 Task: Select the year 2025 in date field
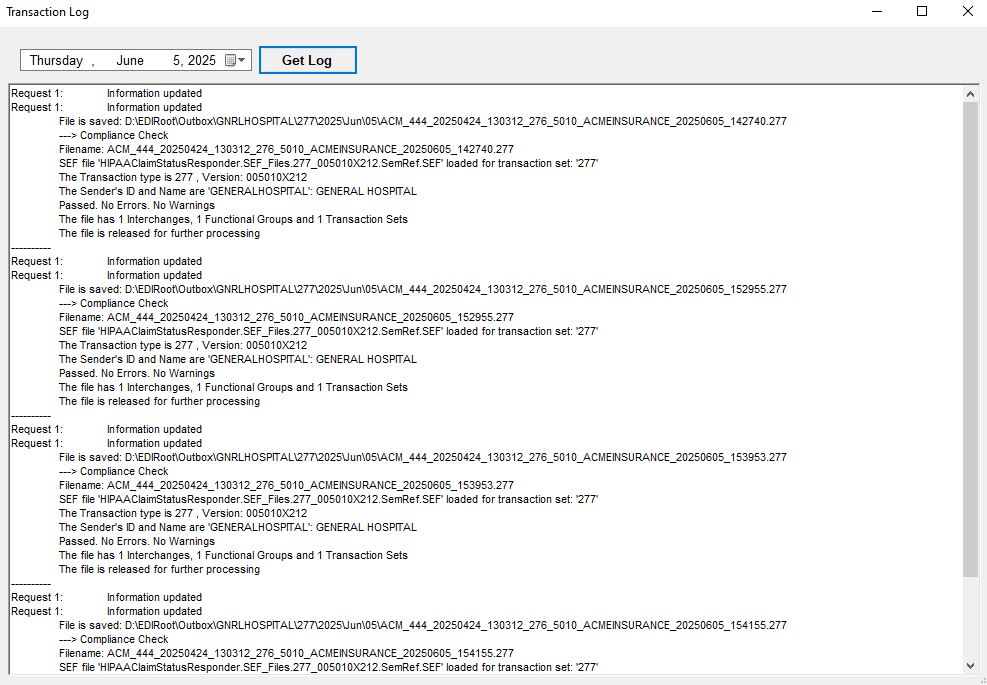201,60
